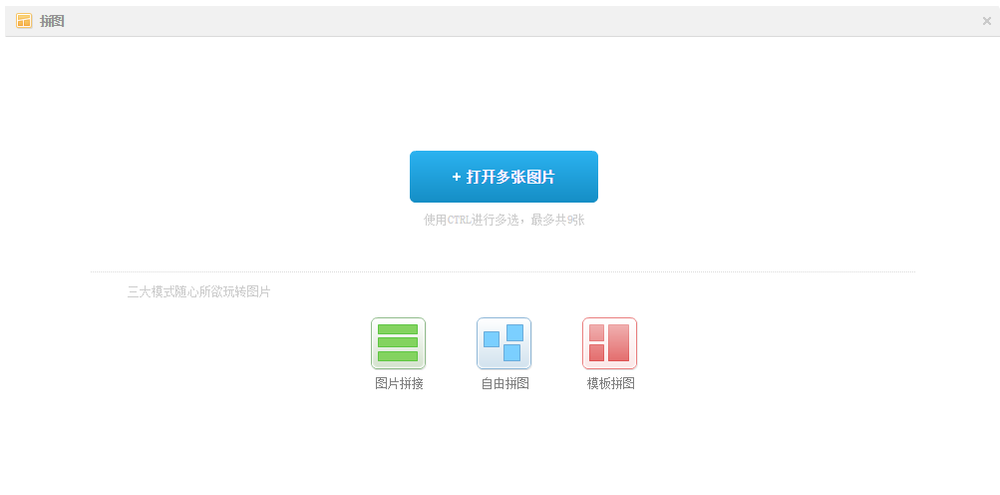Click the bottom green bar in 图片拼接 icon
Screen dimensions: 1000x495
click(398, 356)
